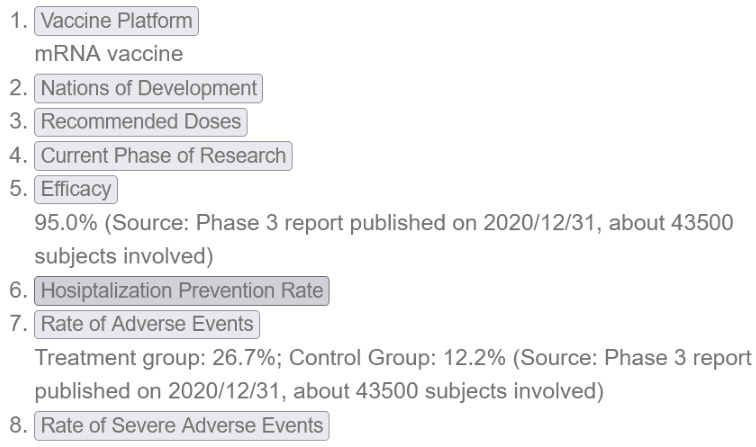Open the Current Phase of Research section
The height and width of the screenshot is (447, 756).
coord(162,156)
